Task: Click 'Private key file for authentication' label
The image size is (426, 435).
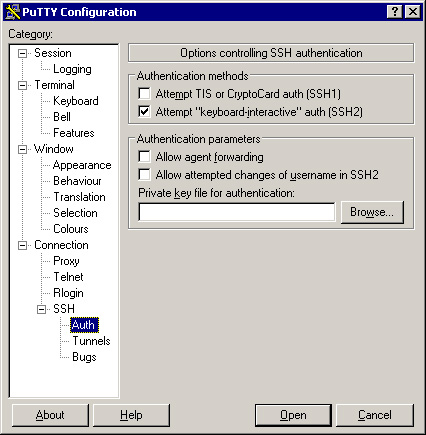Action: click(217, 193)
